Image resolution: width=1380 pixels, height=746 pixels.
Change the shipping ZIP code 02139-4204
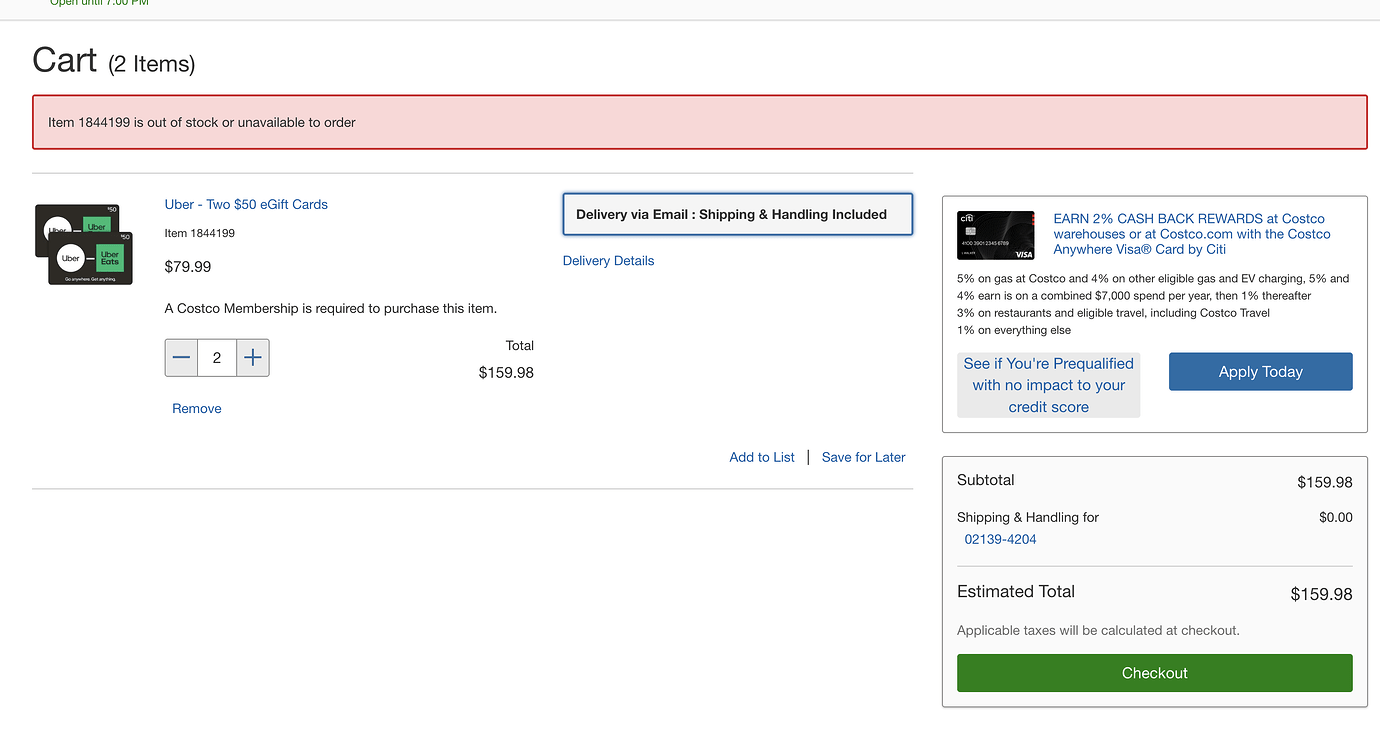1000,539
